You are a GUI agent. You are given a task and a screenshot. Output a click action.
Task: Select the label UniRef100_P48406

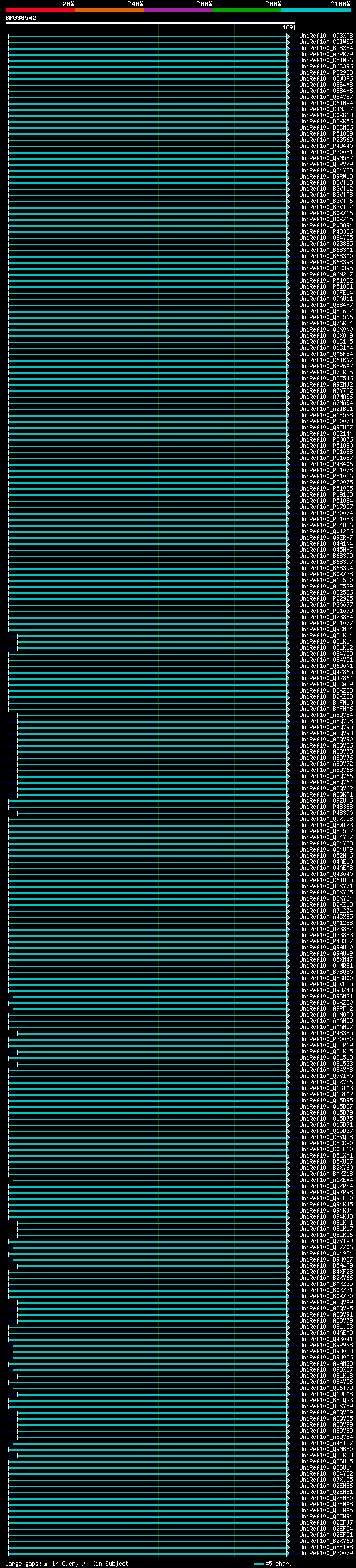326,464
